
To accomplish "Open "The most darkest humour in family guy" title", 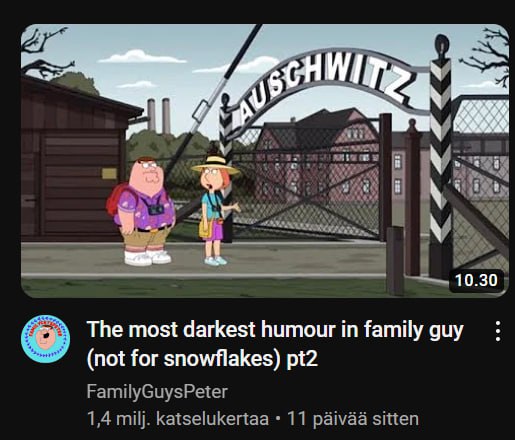I will [275, 329].
